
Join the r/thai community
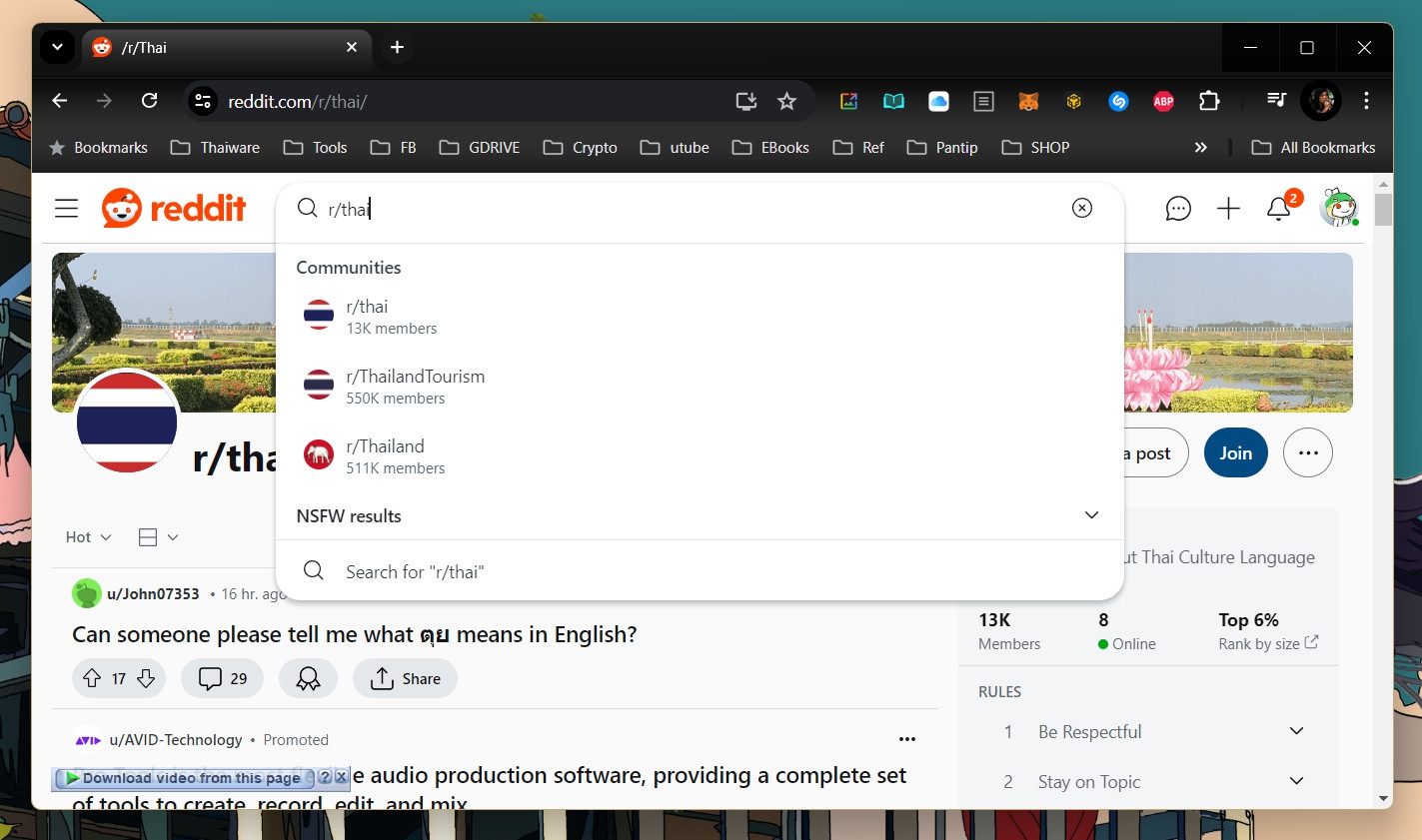1236,452
